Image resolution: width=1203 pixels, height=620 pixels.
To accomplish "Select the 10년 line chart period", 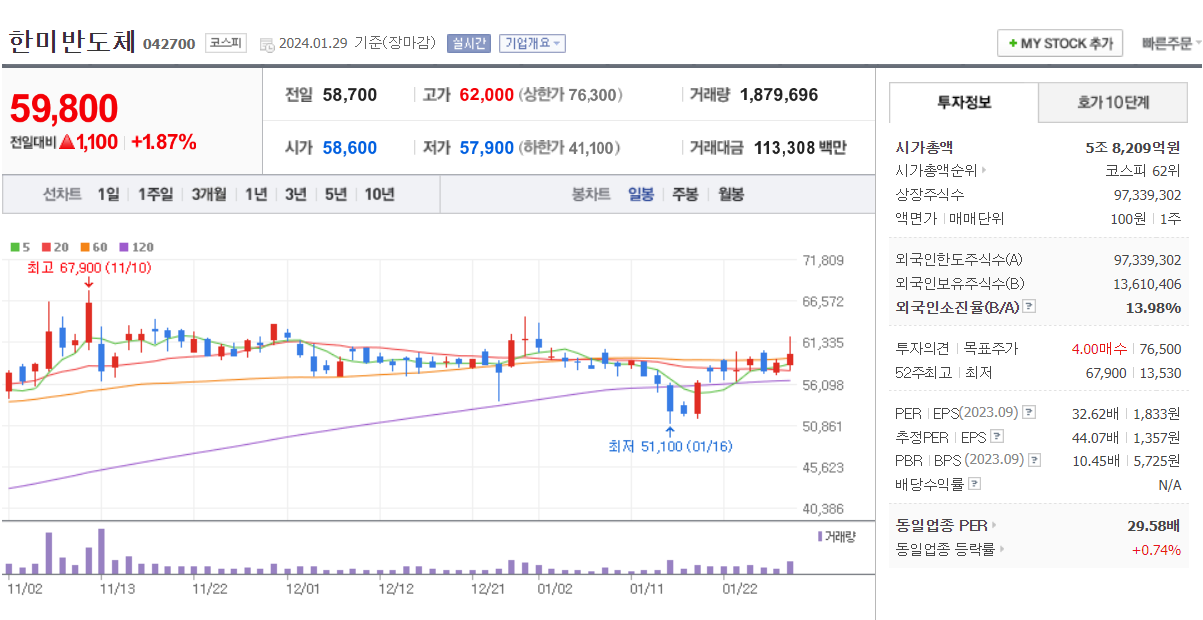I will tap(379, 194).
